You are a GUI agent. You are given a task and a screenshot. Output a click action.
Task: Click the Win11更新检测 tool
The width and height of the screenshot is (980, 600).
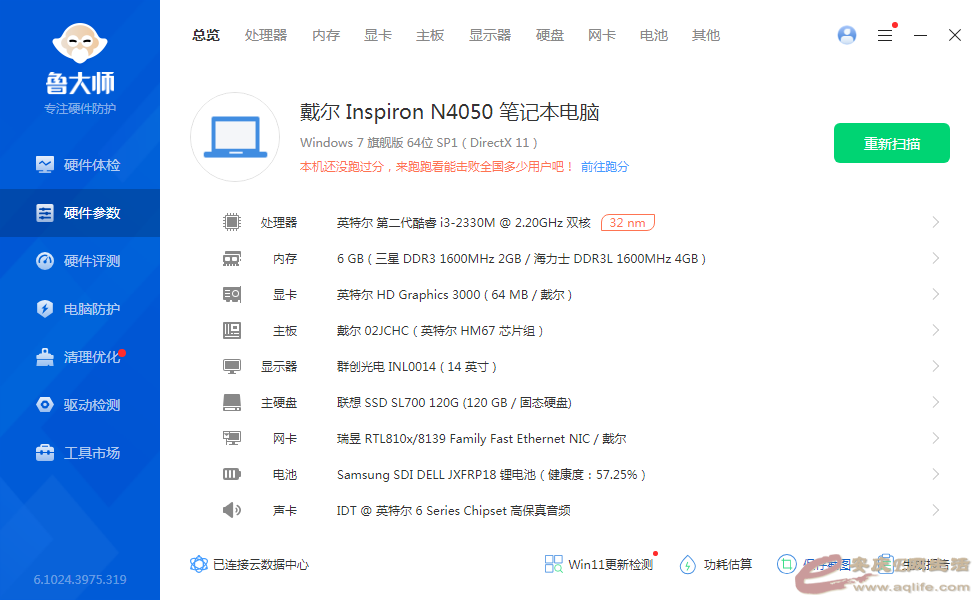599,565
